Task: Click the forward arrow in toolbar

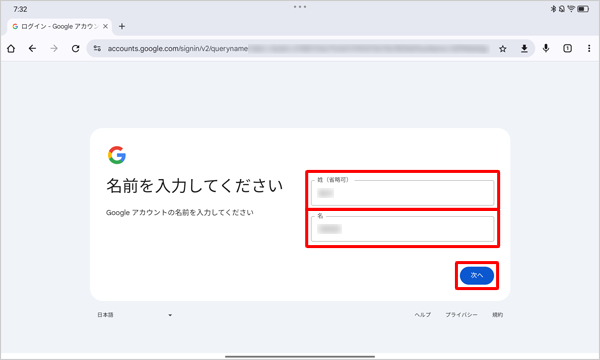Action: (54, 49)
